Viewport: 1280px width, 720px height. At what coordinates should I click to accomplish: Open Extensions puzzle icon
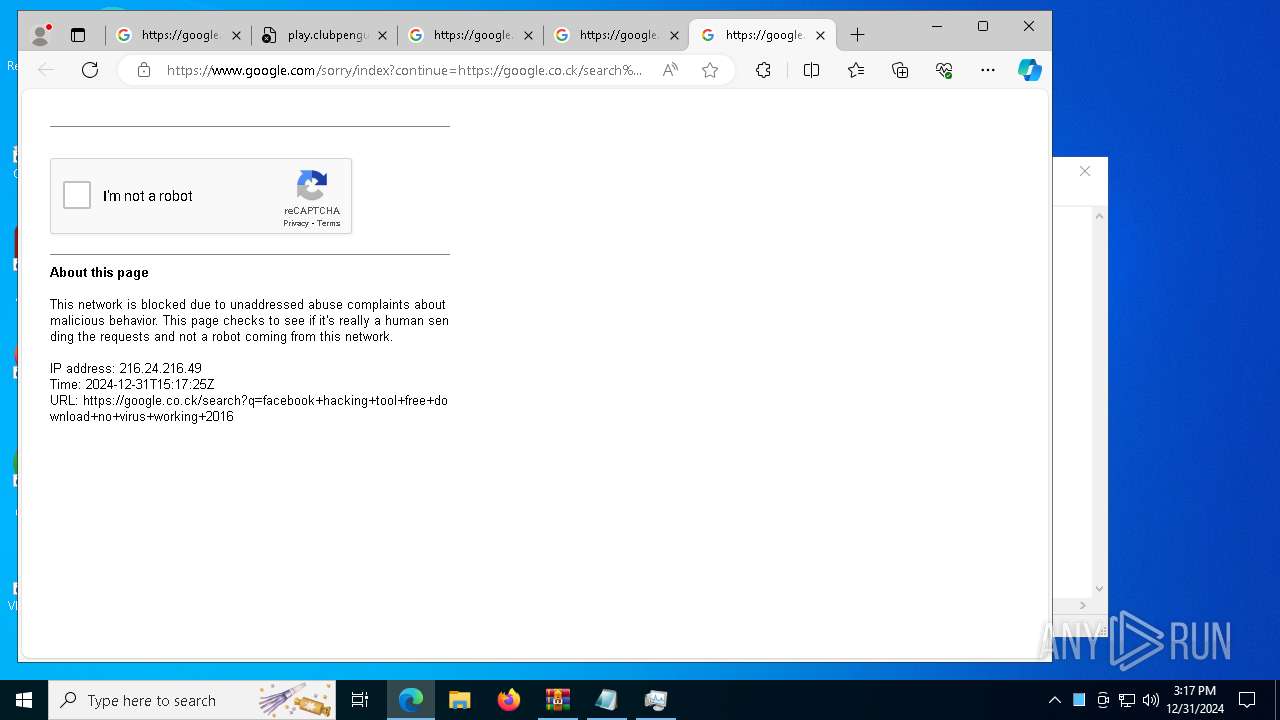763,70
